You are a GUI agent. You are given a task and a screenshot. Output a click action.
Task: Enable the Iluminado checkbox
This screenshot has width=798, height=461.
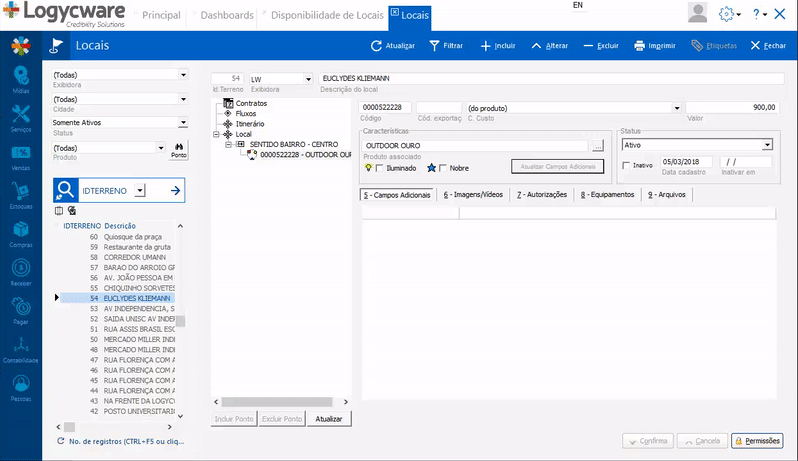pyautogui.click(x=379, y=168)
